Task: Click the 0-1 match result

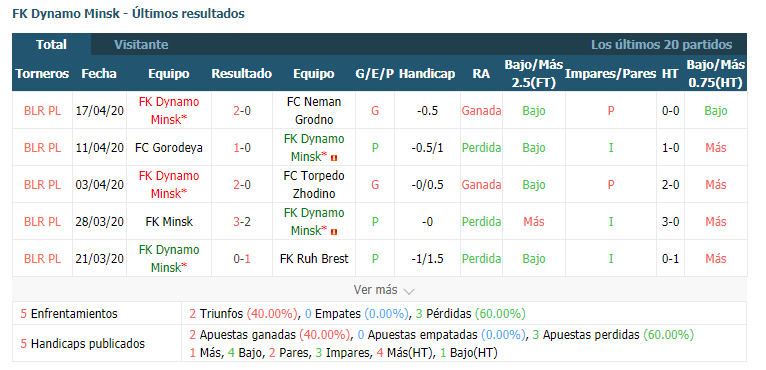Action: click(242, 259)
